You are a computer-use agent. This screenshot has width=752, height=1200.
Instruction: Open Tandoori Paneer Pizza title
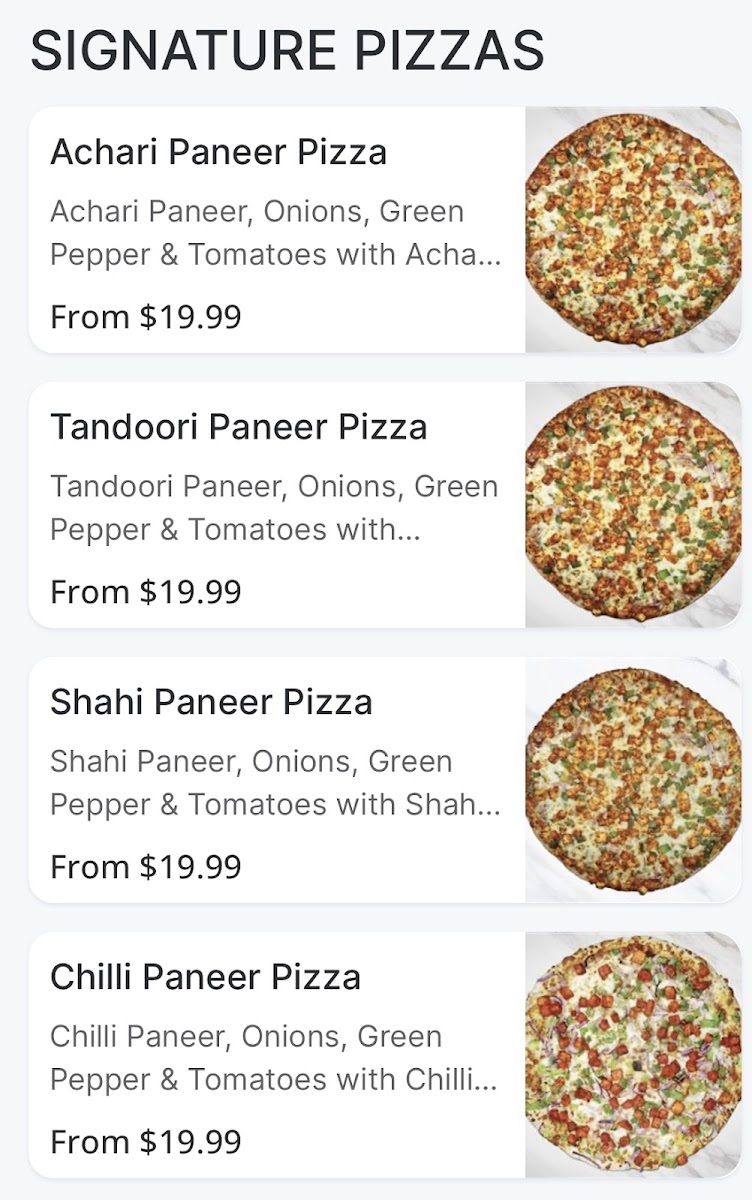(x=238, y=427)
